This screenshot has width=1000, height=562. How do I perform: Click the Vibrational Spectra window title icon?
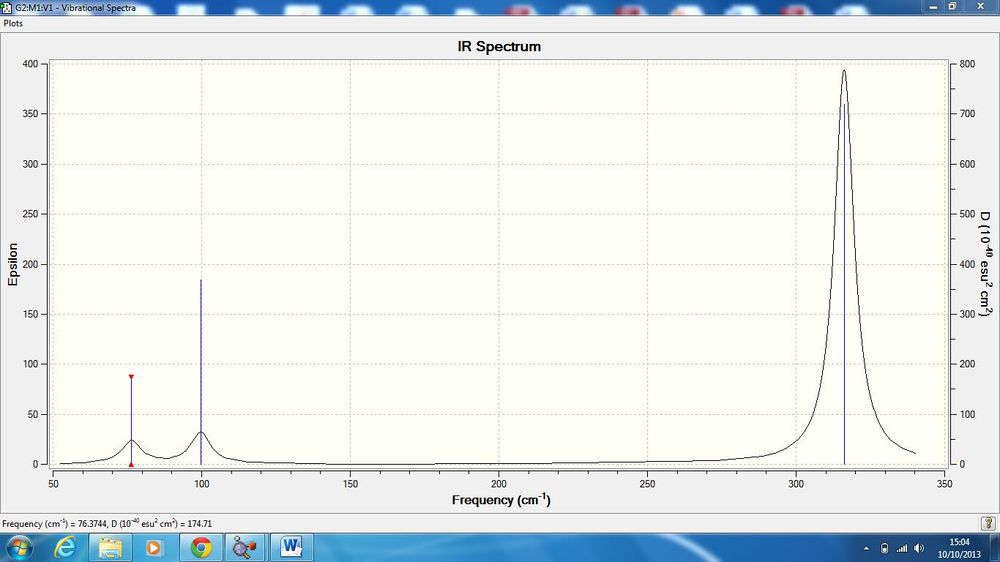pos(6,8)
